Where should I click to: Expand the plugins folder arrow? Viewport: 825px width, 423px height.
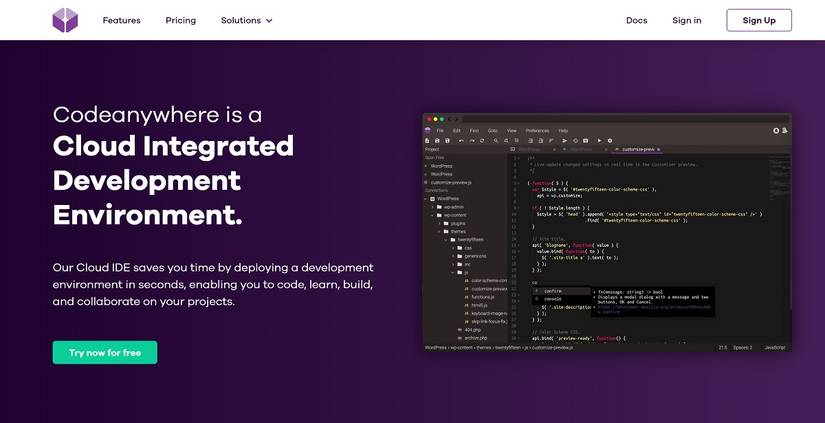[439, 224]
